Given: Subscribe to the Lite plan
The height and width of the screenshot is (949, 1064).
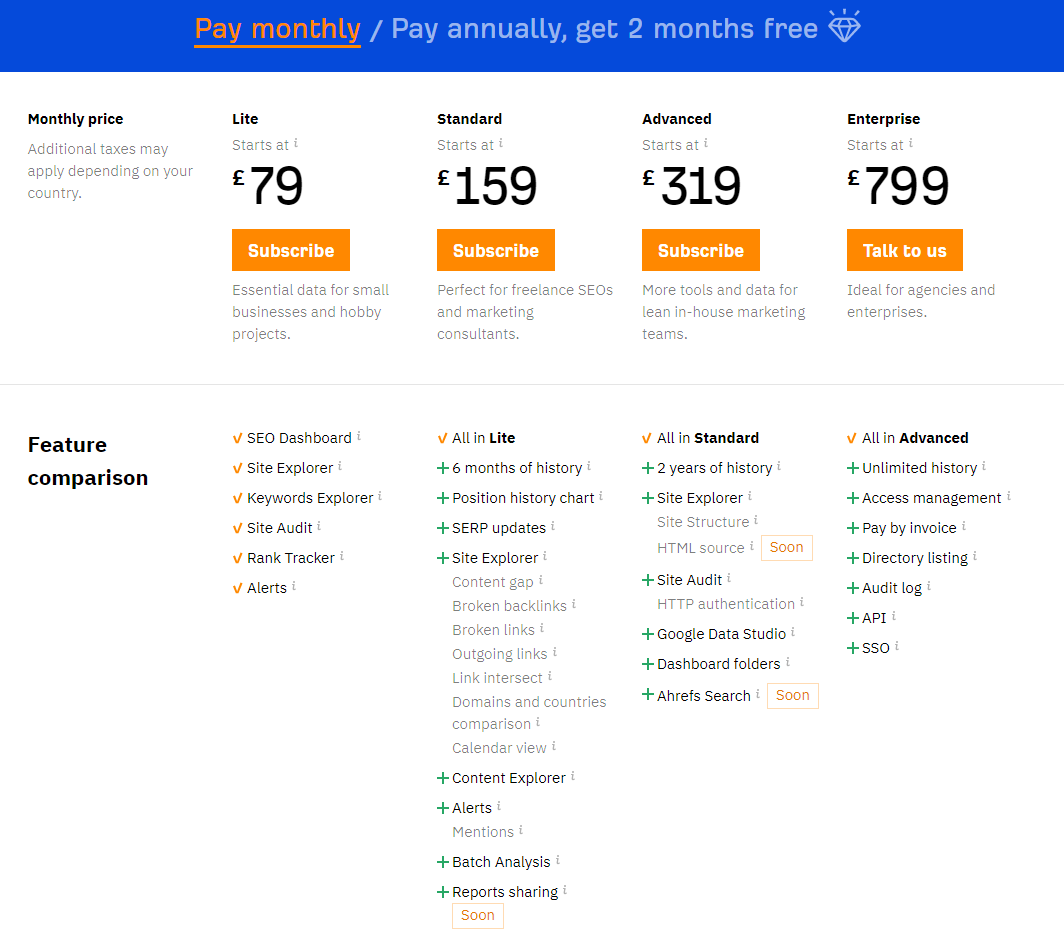Looking at the screenshot, I should [x=290, y=250].
